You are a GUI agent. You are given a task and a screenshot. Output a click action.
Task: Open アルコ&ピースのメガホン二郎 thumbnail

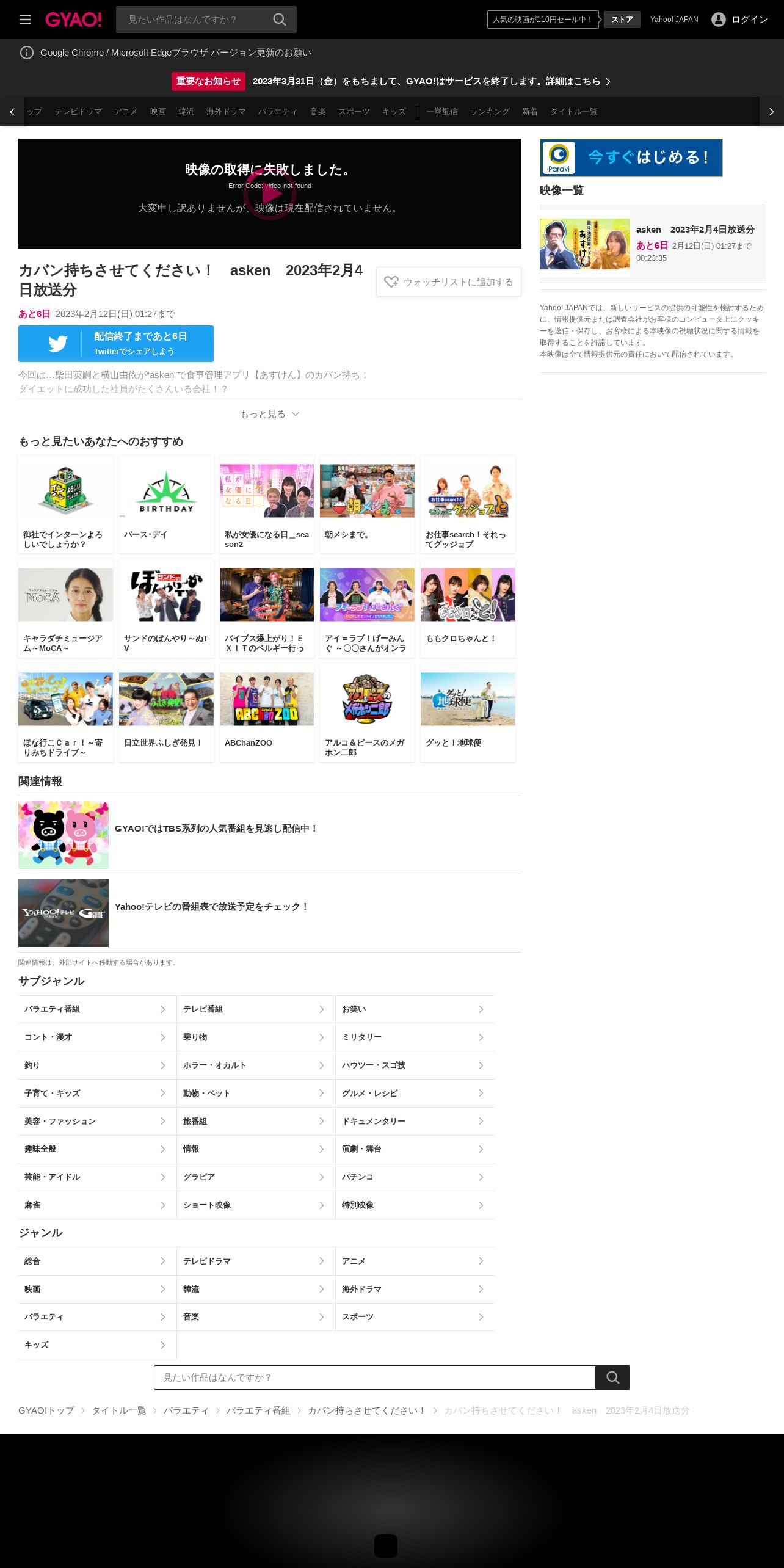point(367,699)
